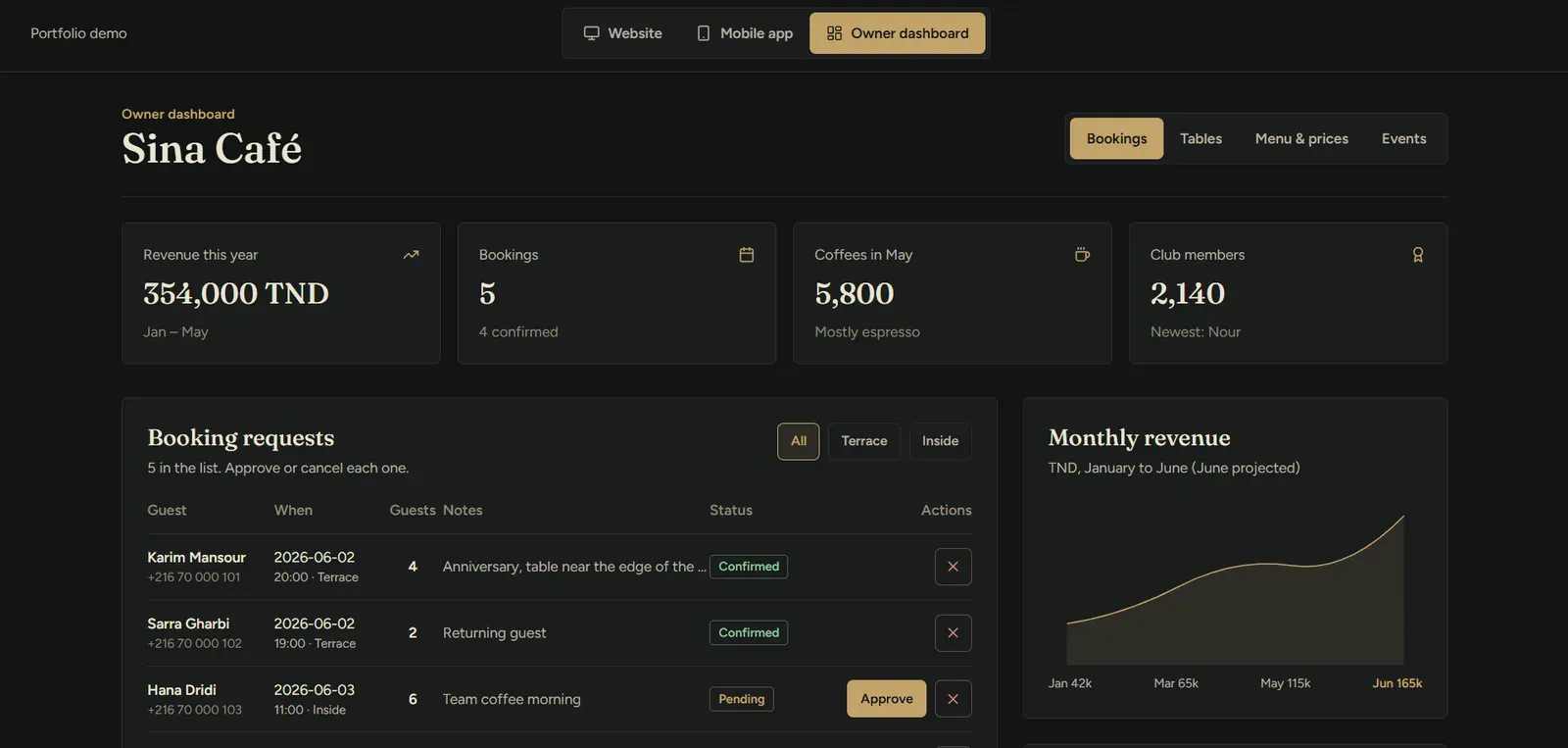
Task: Open the Tables tab
Action: point(1200,138)
